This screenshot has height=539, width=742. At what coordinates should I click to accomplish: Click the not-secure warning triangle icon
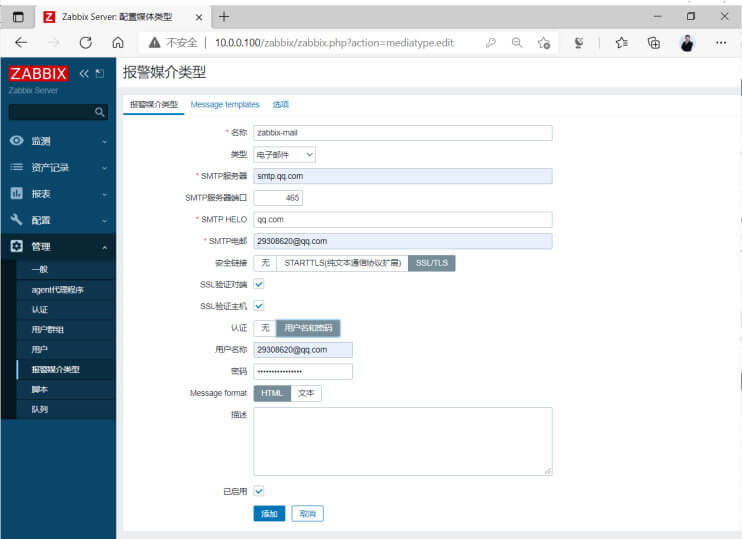pos(154,43)
